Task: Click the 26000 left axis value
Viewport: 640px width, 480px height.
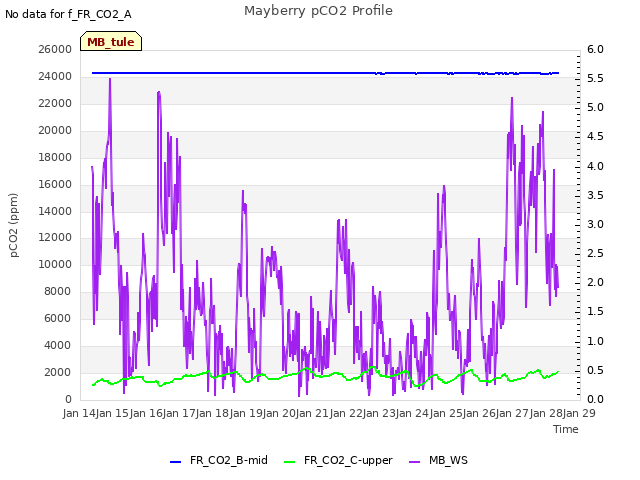Action: [x=55, y=49]
